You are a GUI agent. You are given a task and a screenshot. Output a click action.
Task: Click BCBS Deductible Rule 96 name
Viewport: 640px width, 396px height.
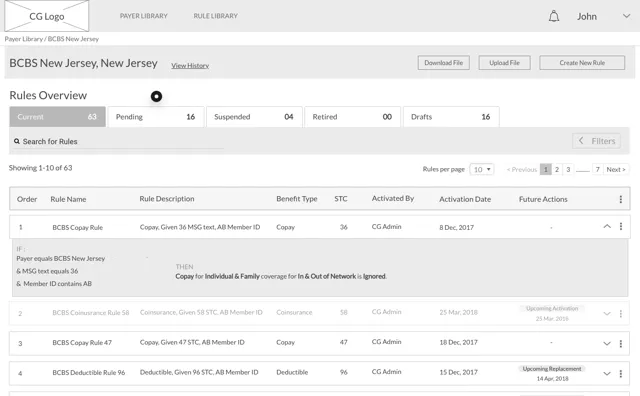[89, 372]
